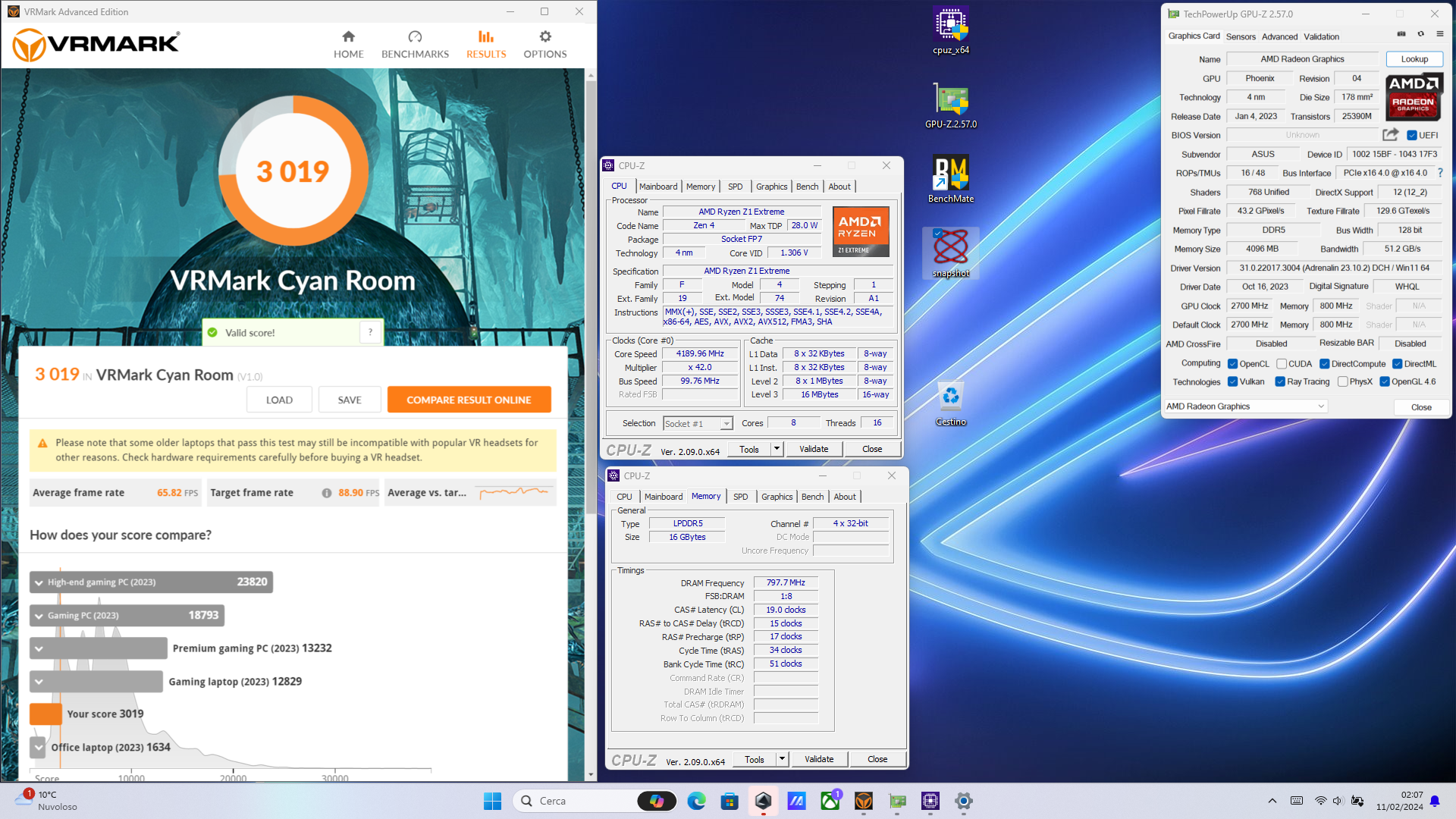The height and width of the screenshot is (819, 1456).
Task: Click the GPU-Z screenshot camera icon
Action: (x=1401, y=34)
